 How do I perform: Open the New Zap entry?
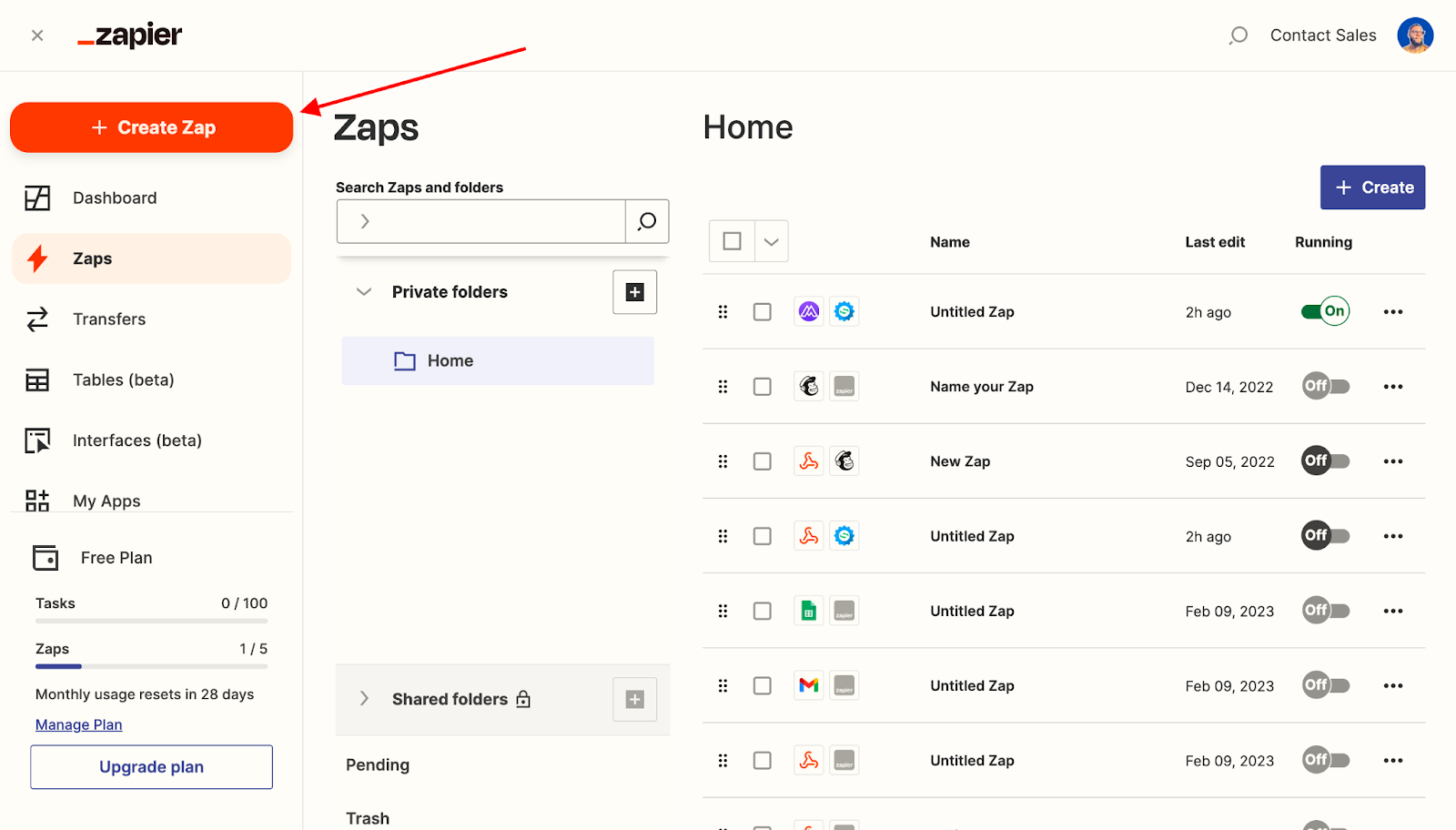tap(960, 461)
